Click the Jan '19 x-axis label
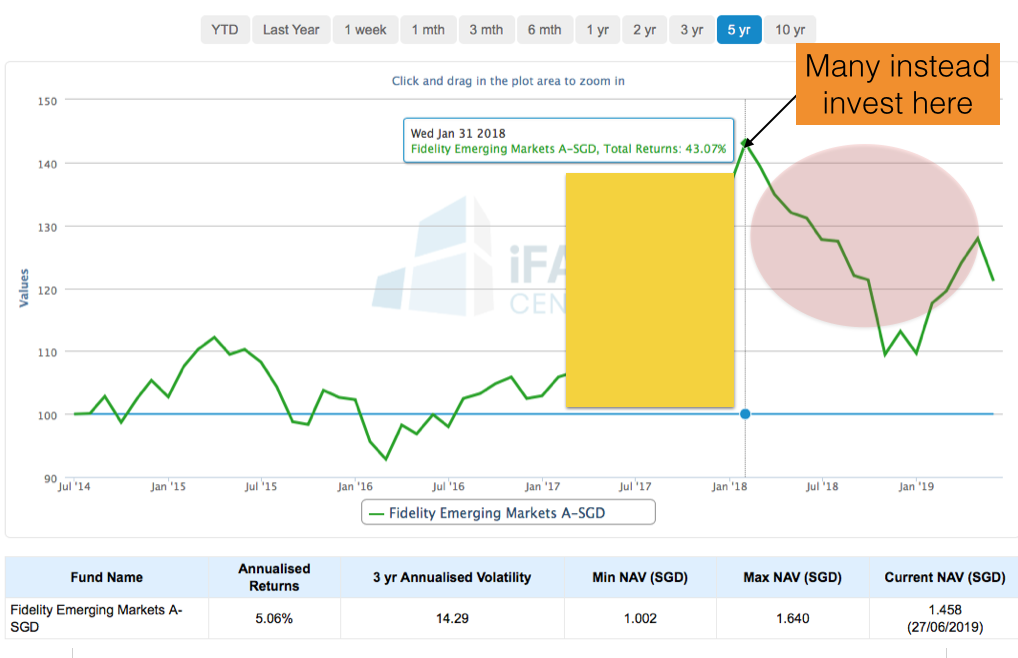1018x658 pixels. coord(916,487)
